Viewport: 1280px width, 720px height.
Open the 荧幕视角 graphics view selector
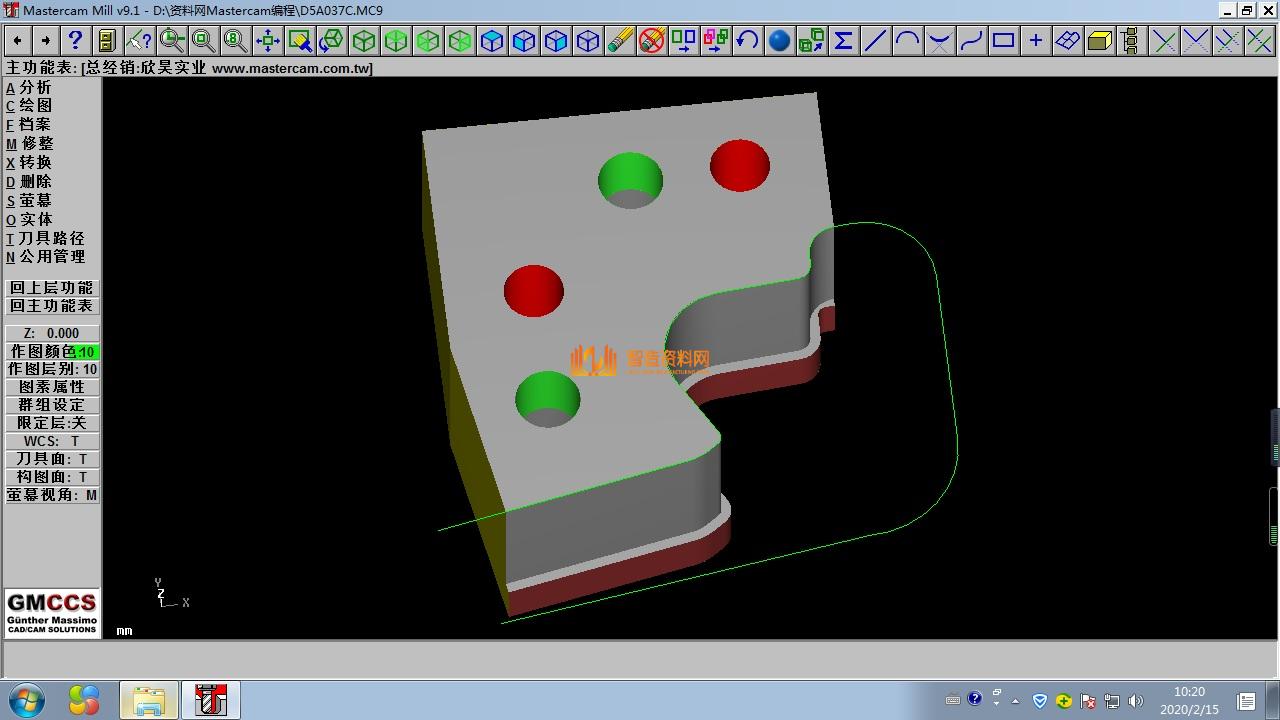[x=52, y=495]
